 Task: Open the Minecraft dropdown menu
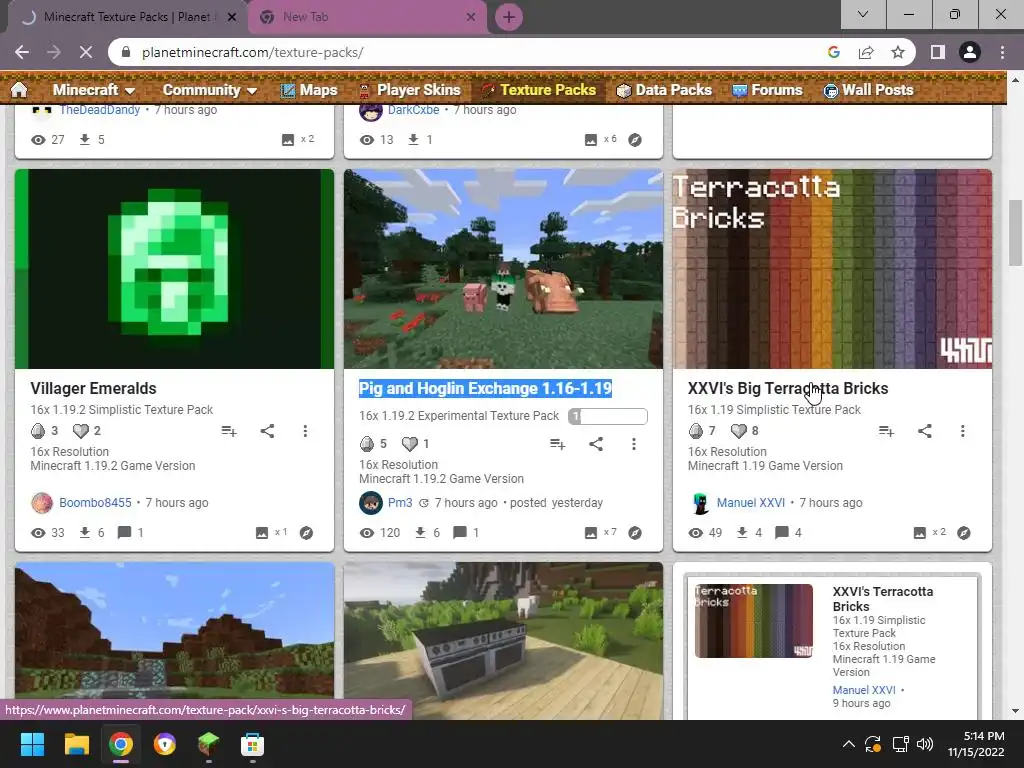(x=93, y=90)
